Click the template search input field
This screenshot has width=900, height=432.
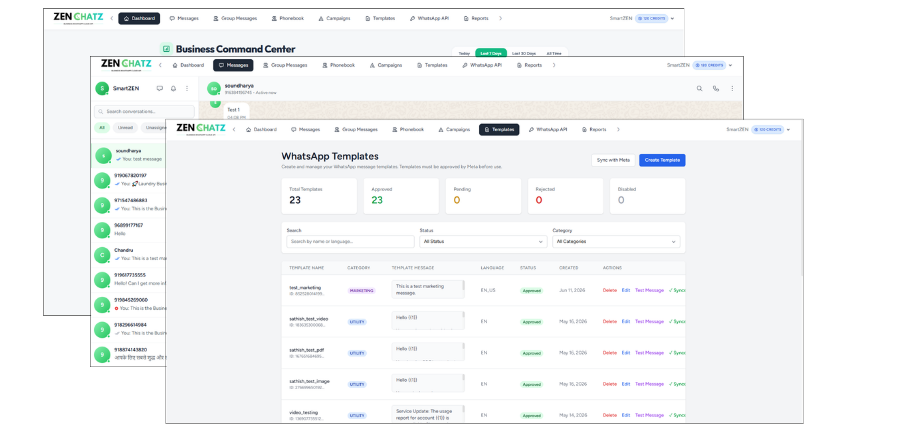[x=350, y=242]
